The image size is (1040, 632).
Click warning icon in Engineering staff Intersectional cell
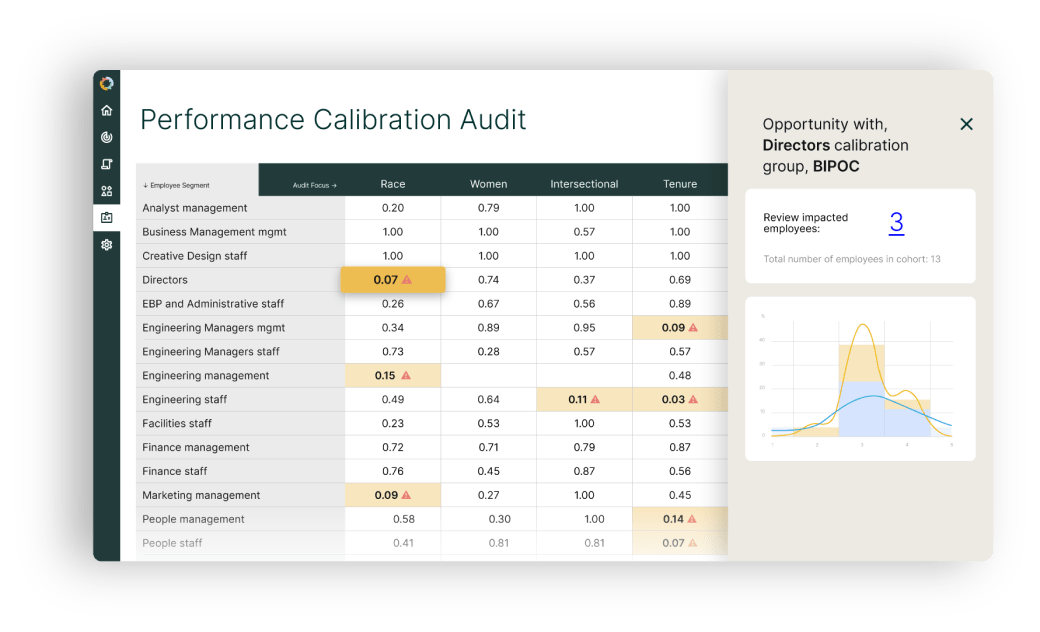tap(596, 399)
